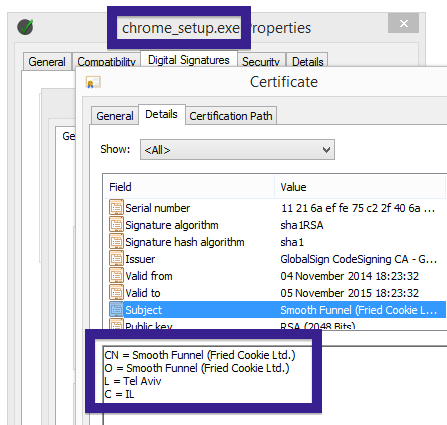Click the Signature hash algorithm field icon
447x425 pixels.
[116, 242]
